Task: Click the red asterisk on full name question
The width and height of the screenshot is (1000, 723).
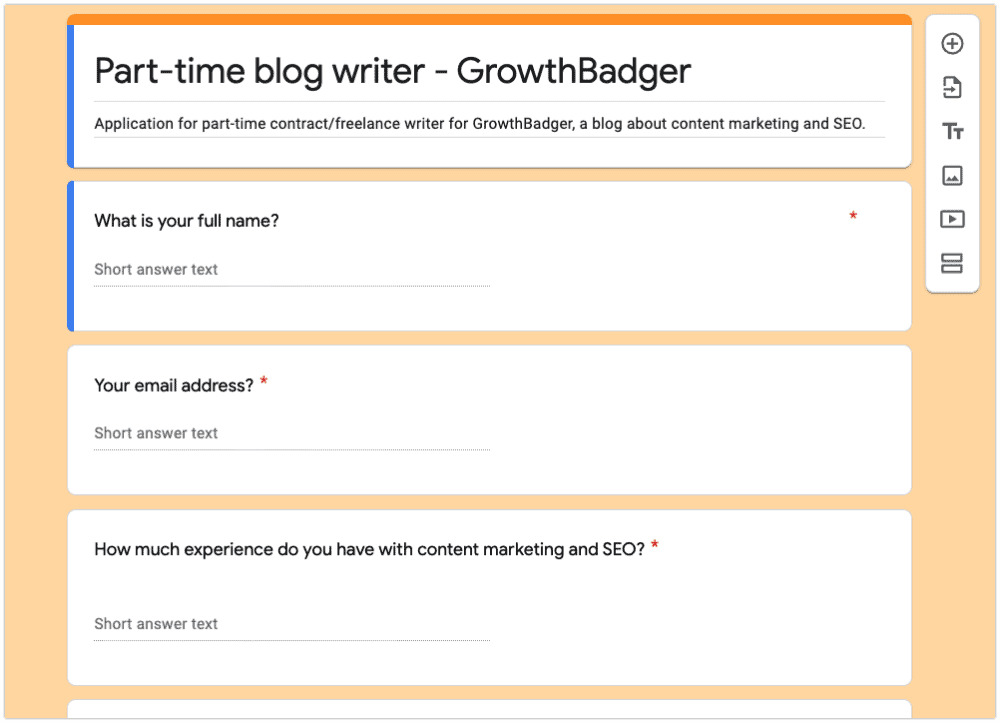Action: [853, 216]
